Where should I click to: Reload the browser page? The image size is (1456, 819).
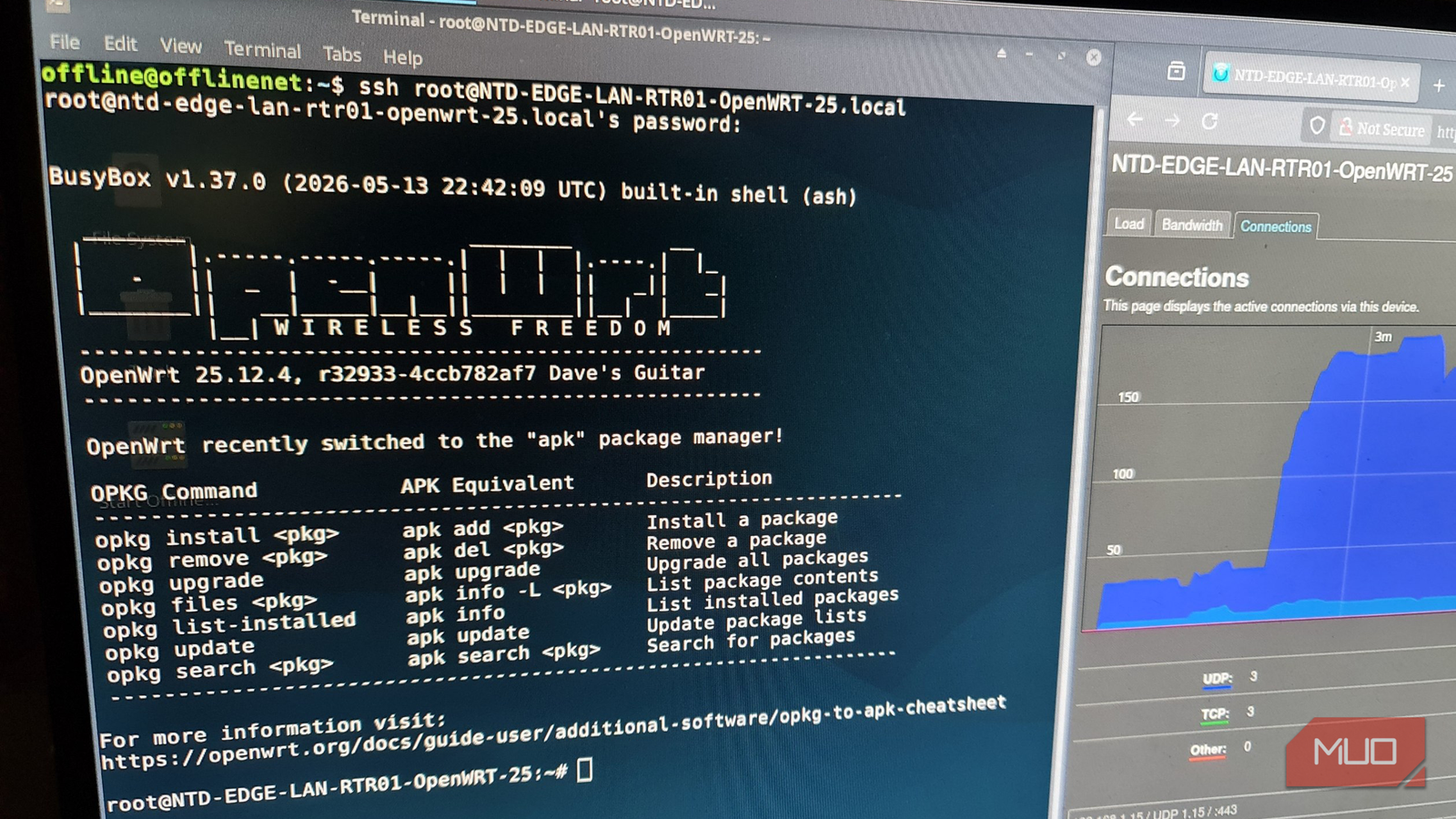tap(1209, 121)
